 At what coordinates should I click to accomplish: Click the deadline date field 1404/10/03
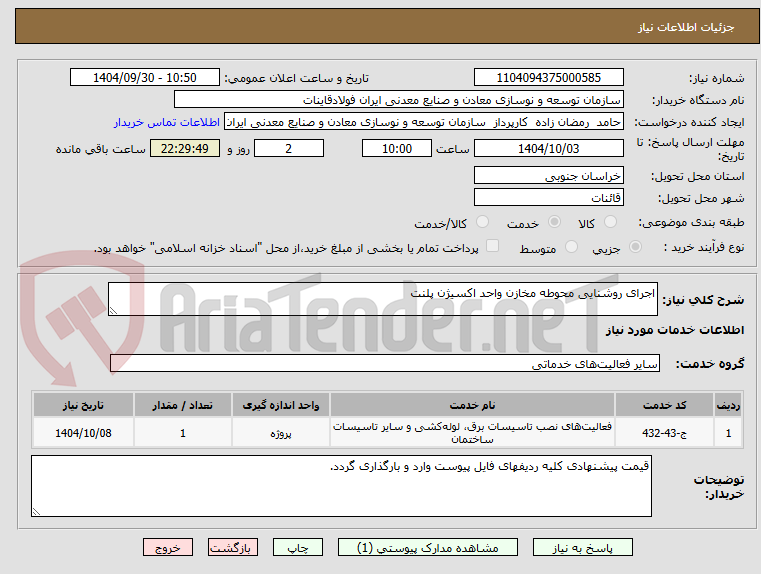point(548,148)
